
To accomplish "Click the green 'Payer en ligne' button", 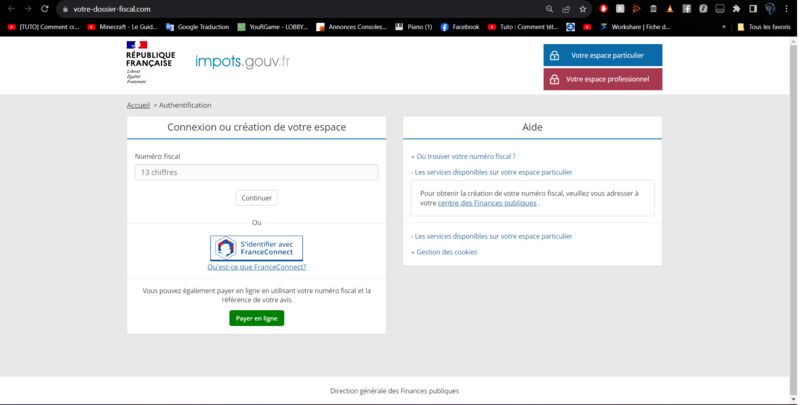I will (x=257, y=318).
